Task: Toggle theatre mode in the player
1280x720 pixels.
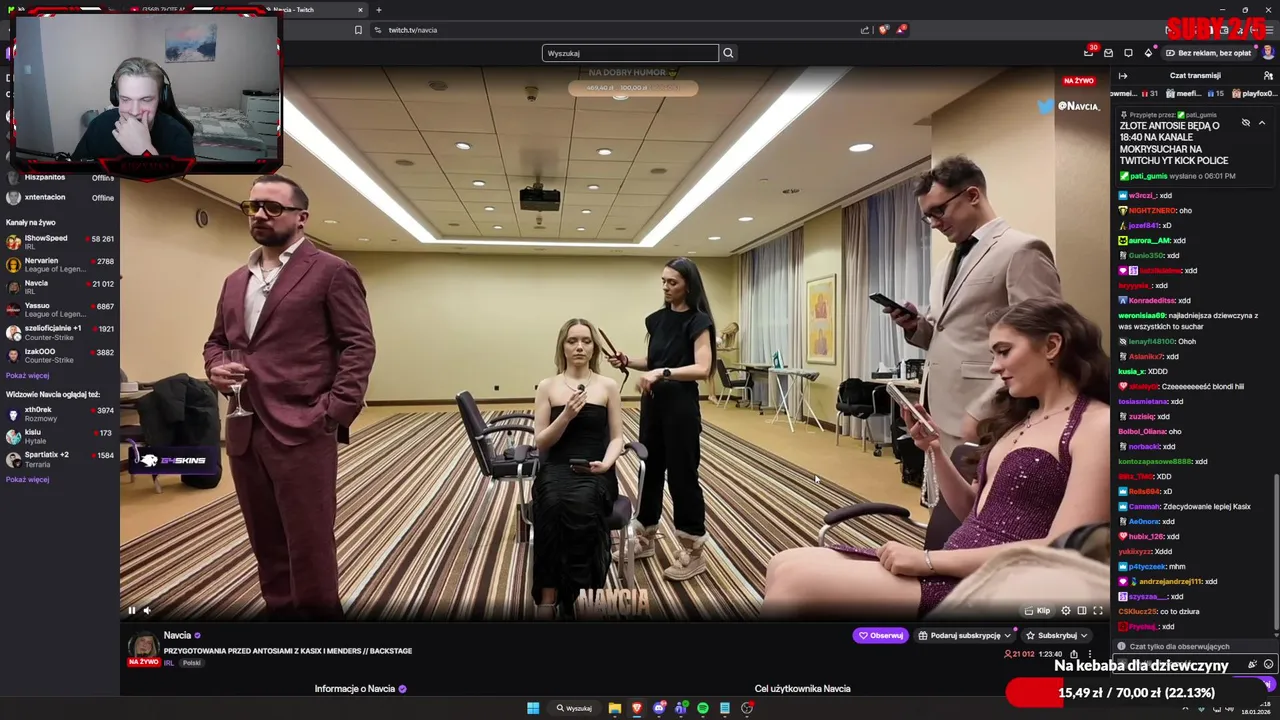Action: (x=1082, y=611)
